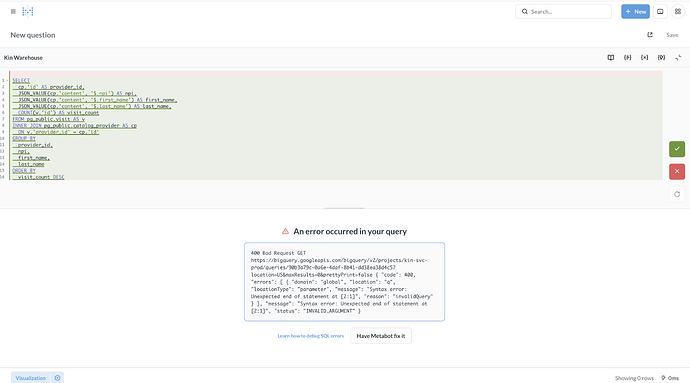690x383 pixels.
Task: Reject the suggested SQL changes with red X
Action: coord(677,171)
